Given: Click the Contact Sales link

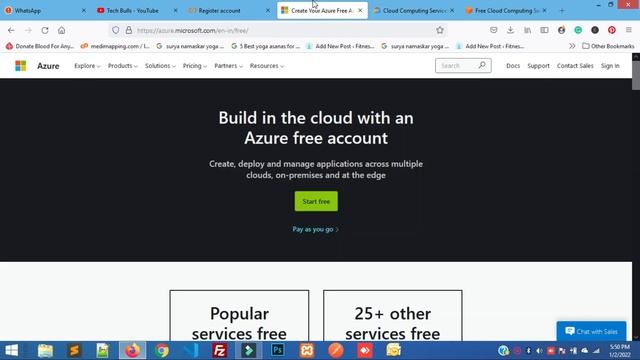Looking at the screenshot, I should coord(575,66).
